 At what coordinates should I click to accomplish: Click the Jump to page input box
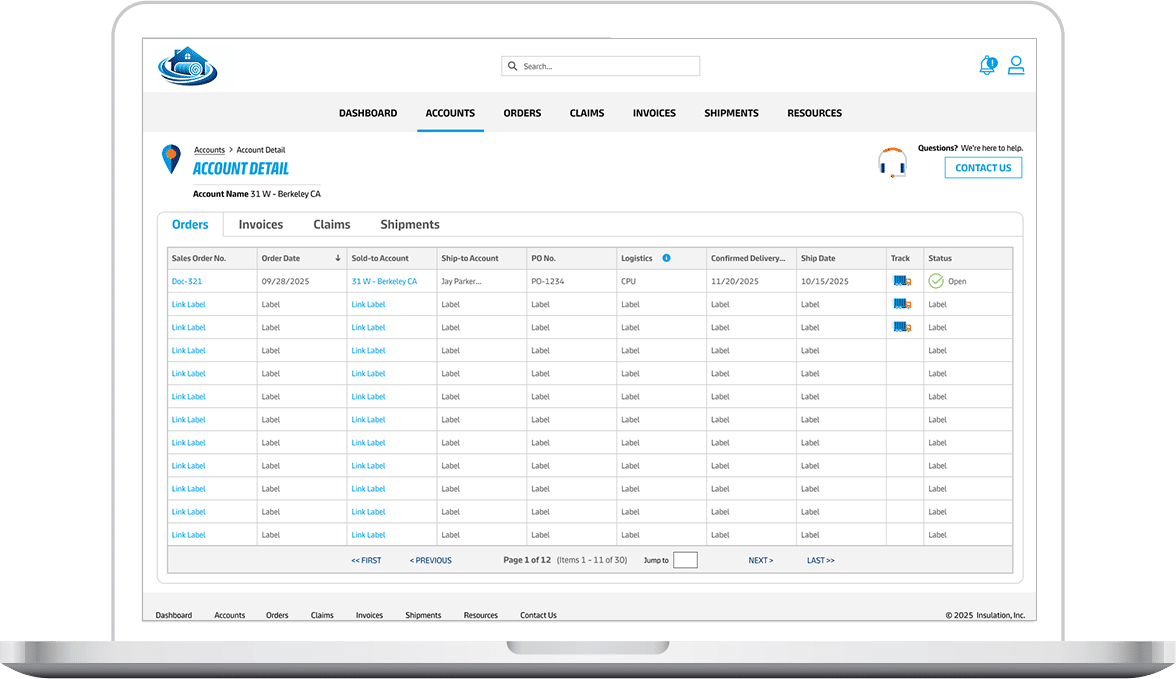click(685, 560)
